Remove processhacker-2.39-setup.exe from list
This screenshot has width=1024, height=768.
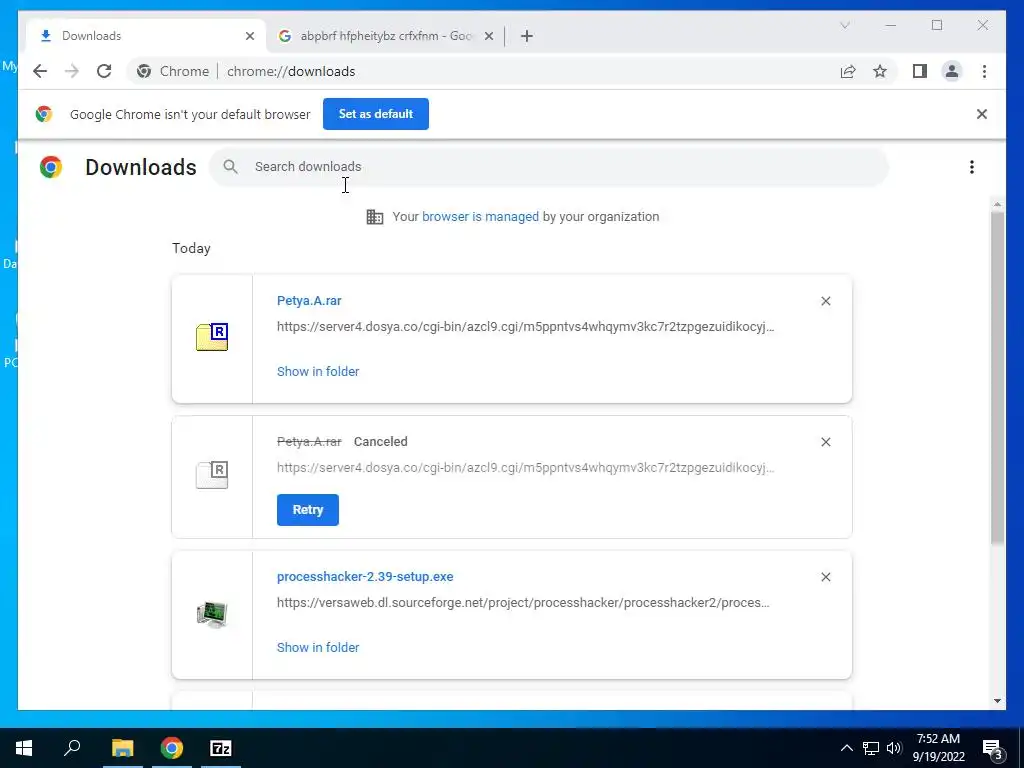tap(825, 577)
